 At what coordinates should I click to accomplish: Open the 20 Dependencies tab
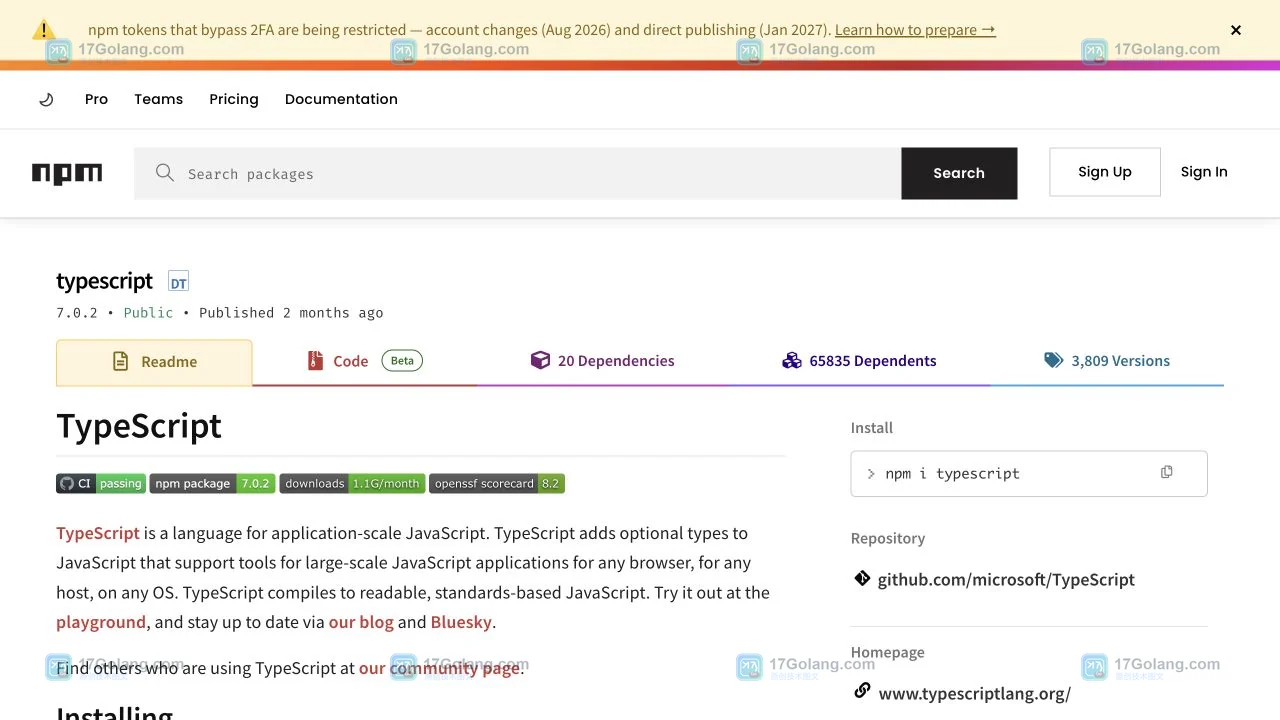[603, 361]
